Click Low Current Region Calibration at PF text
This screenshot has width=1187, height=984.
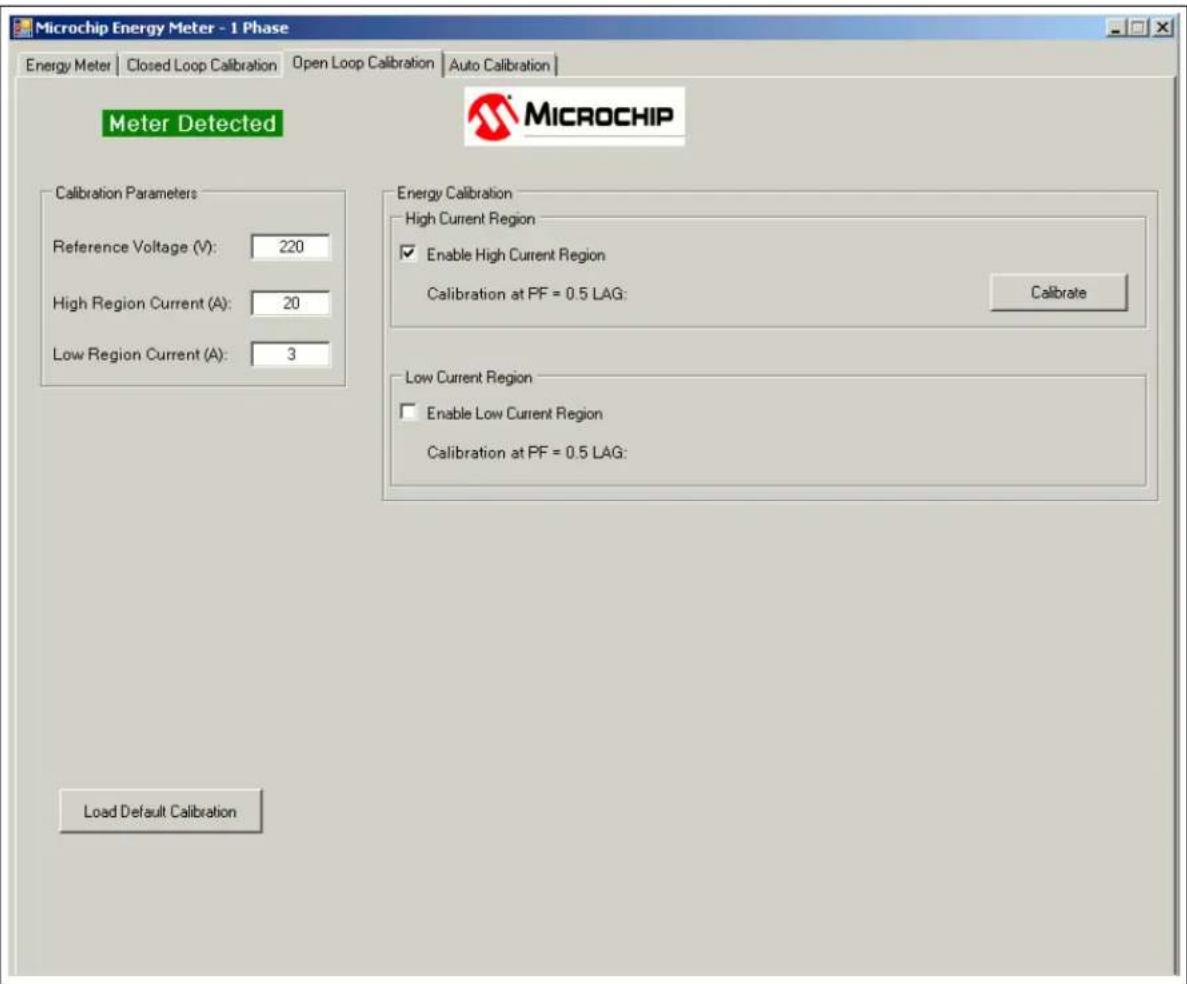[527, 453]
